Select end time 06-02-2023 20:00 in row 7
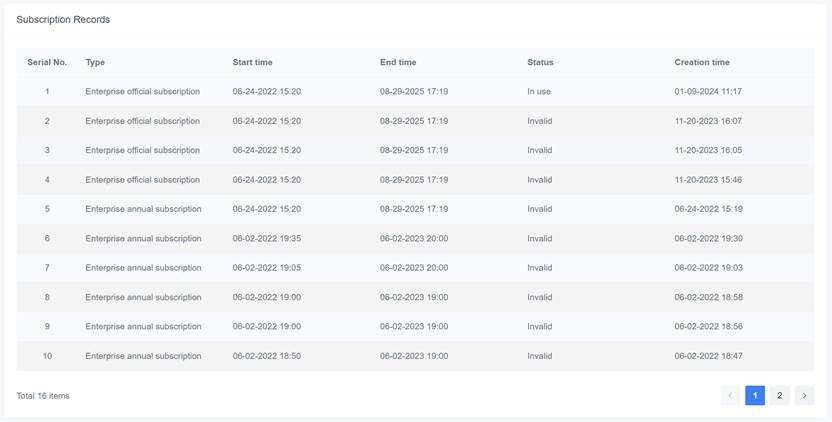832x422 pixels. pos(414,268)
